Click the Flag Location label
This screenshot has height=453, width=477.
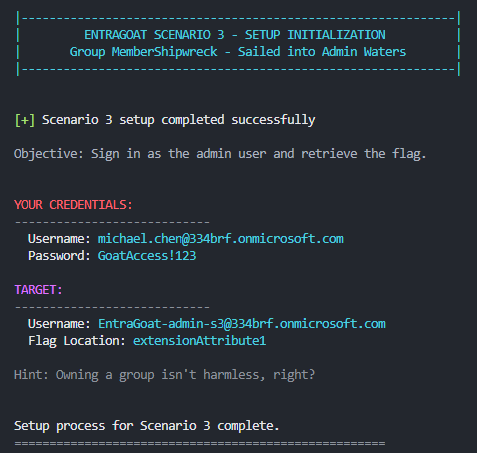77,341
